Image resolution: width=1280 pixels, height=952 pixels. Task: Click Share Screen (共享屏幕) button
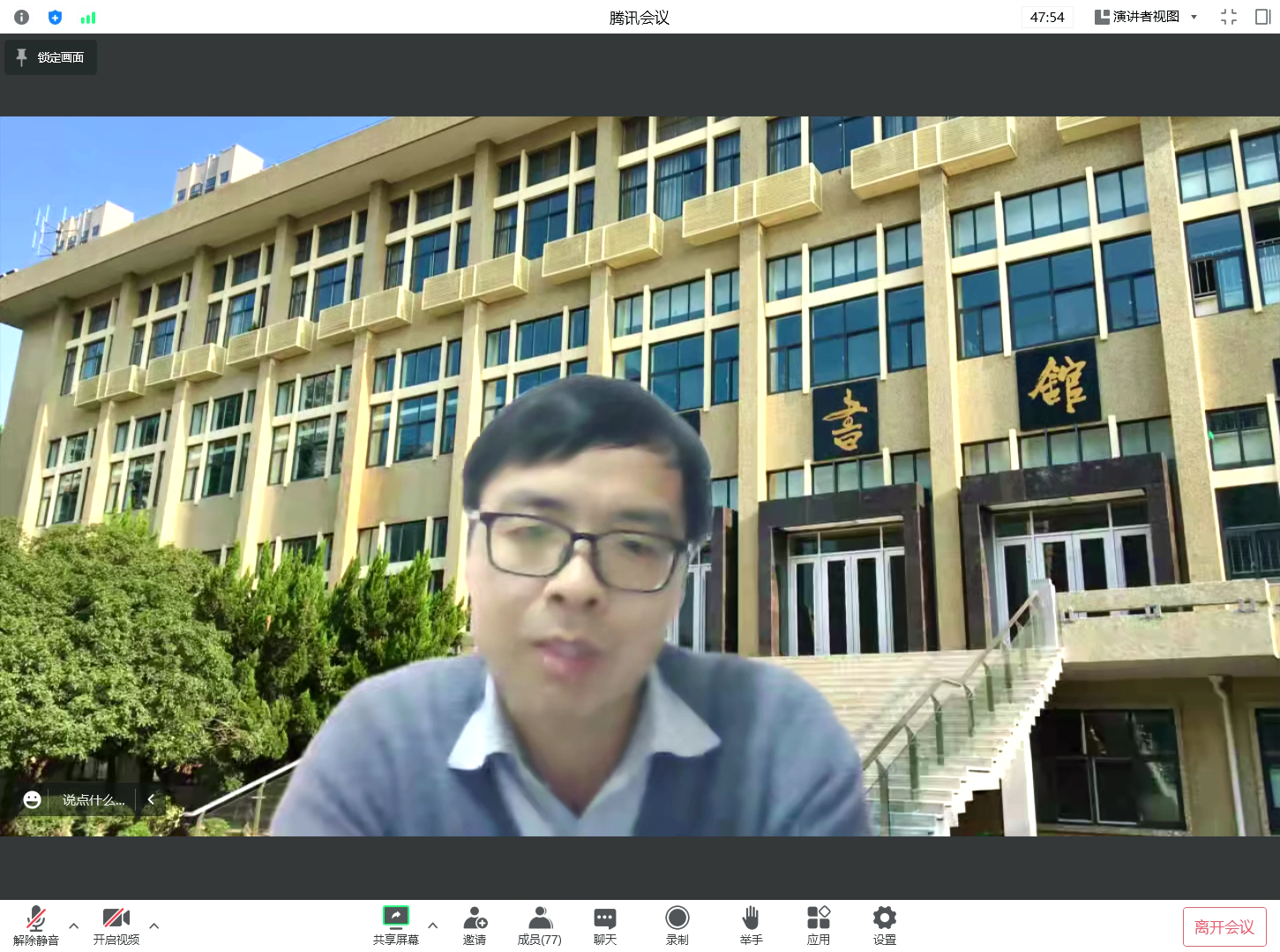point(395,925)
